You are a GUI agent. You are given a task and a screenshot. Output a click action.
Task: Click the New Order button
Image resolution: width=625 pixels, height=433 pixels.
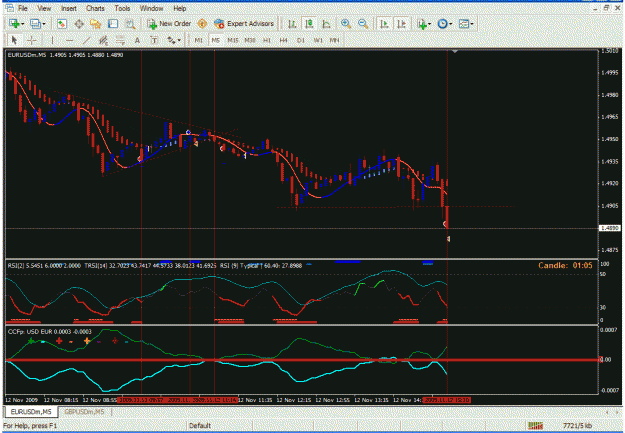tap(169, 24)
